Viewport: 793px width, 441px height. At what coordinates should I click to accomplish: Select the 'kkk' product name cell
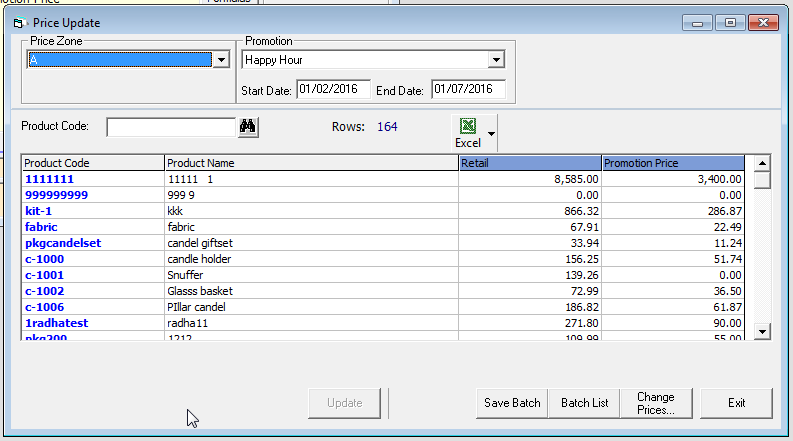(x=312, y=211)
